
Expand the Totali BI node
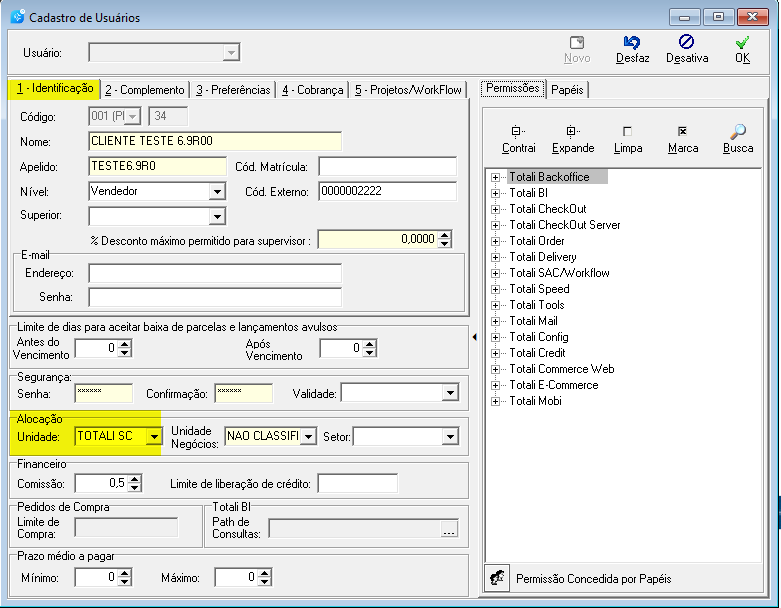(x=495, y=193)
